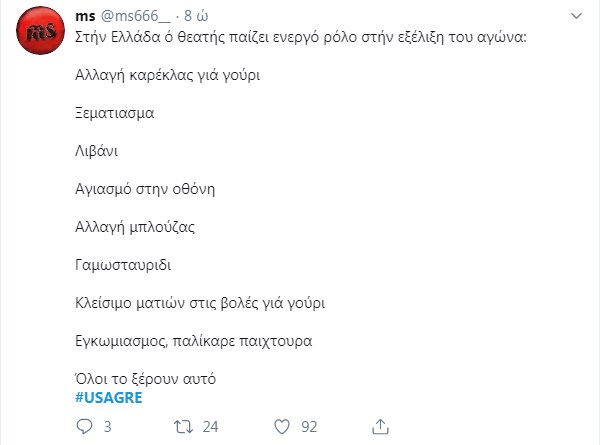Click the retweet count 24
Screen dimensions: 600x445
pyautogui.click(x=210, y=427)
